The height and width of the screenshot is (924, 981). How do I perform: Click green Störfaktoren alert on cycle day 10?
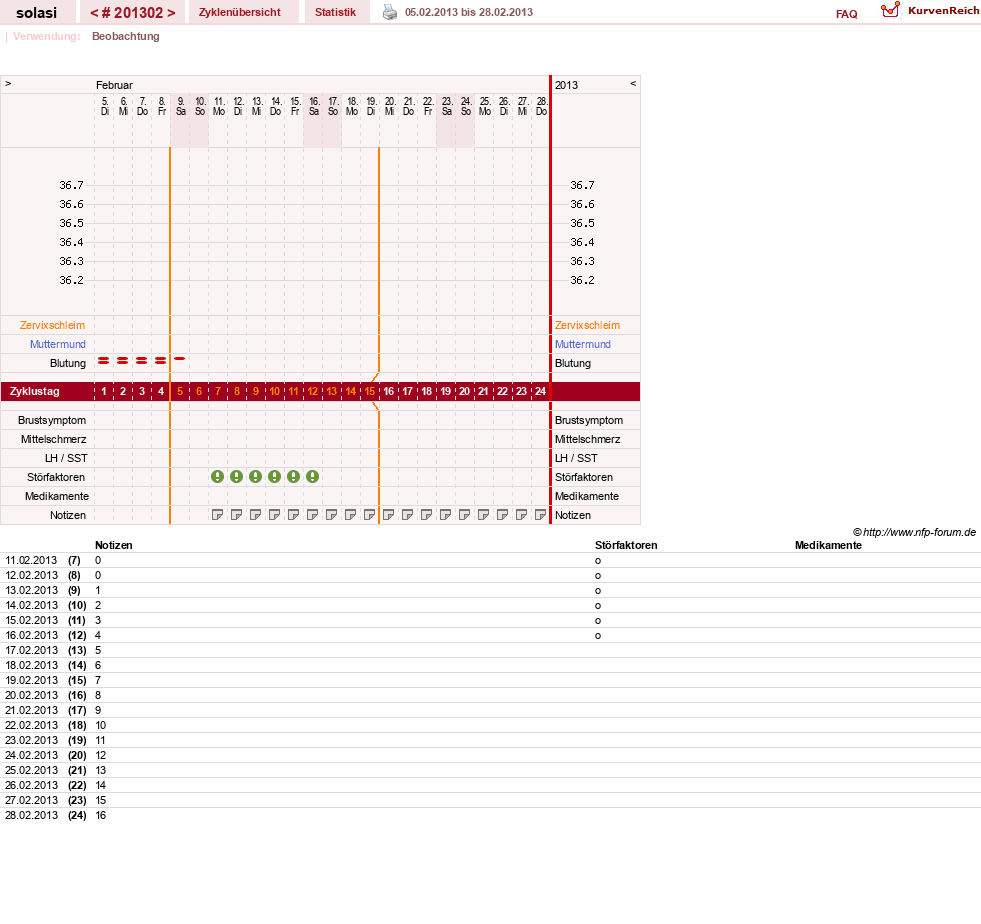[274, 477]
